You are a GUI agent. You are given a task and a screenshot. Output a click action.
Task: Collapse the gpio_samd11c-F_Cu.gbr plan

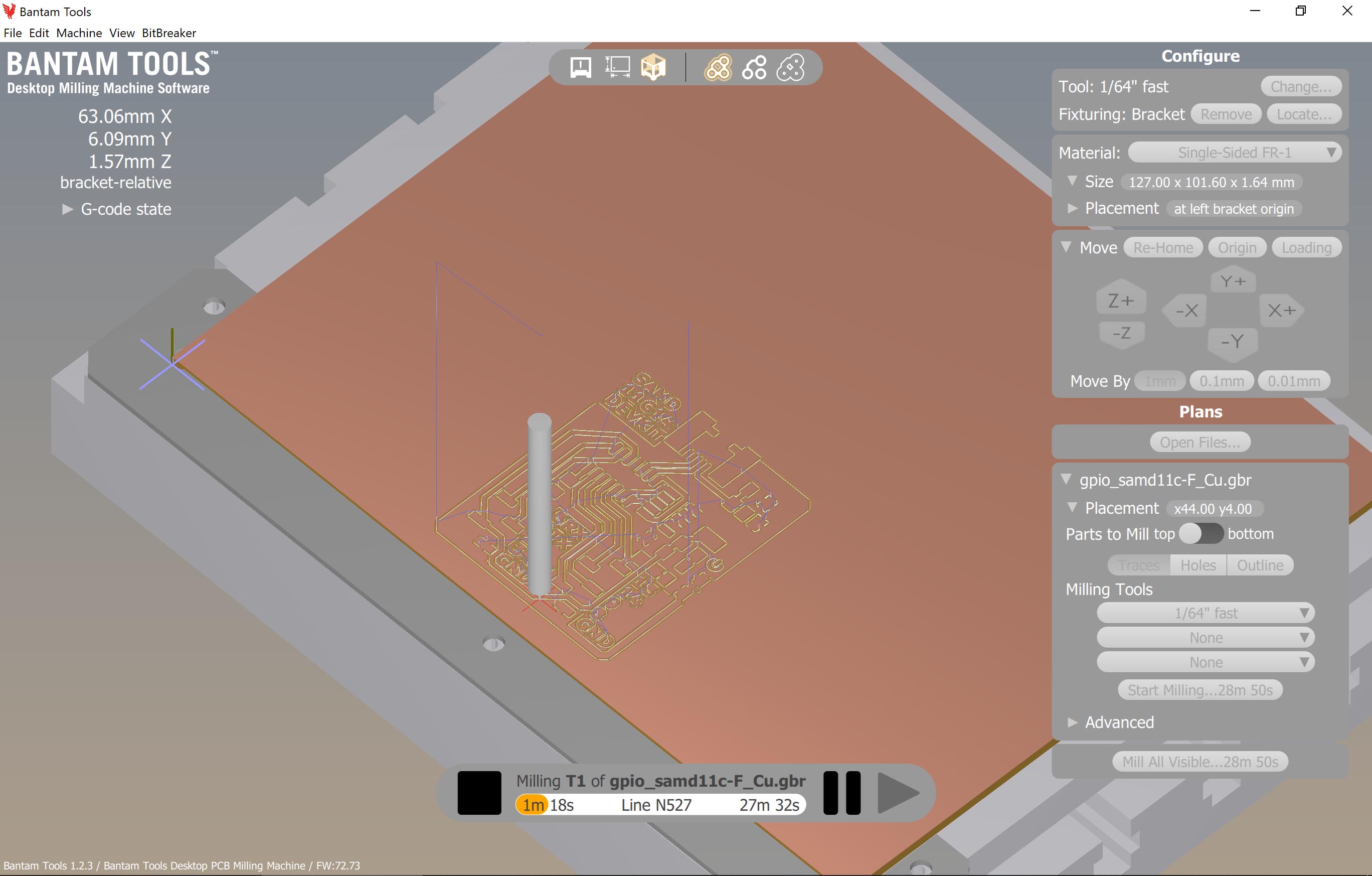pos(1066,479)
